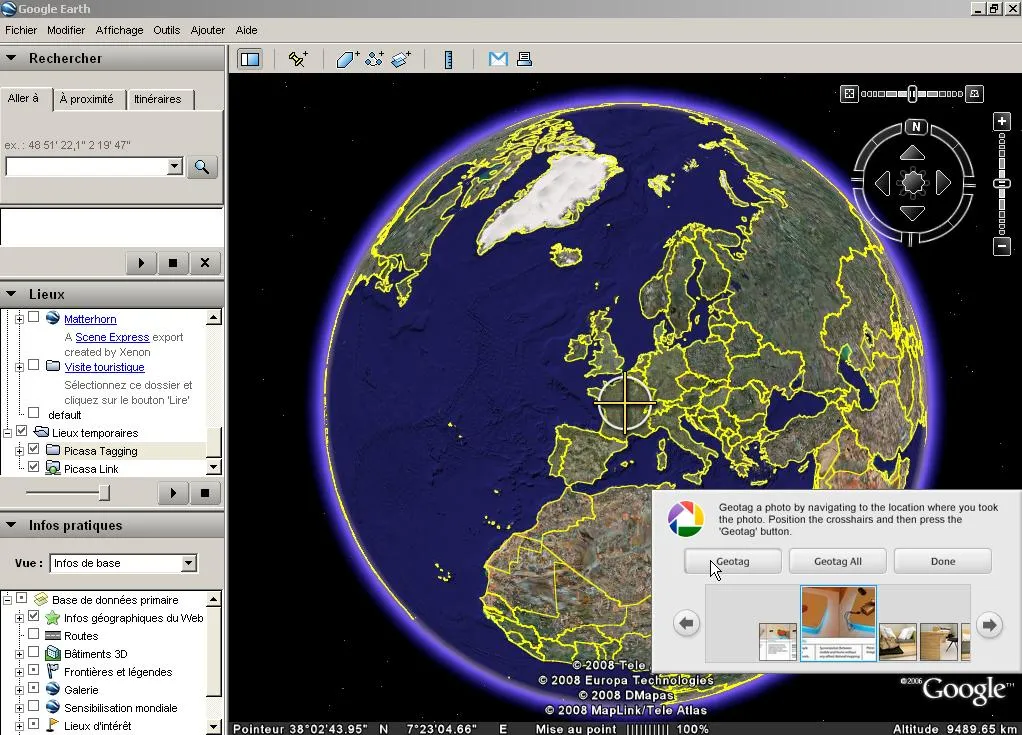This screenshot has height=735, width=1022.
Task: Show previous photos with left arrow
Action: (x=686, y=624)
